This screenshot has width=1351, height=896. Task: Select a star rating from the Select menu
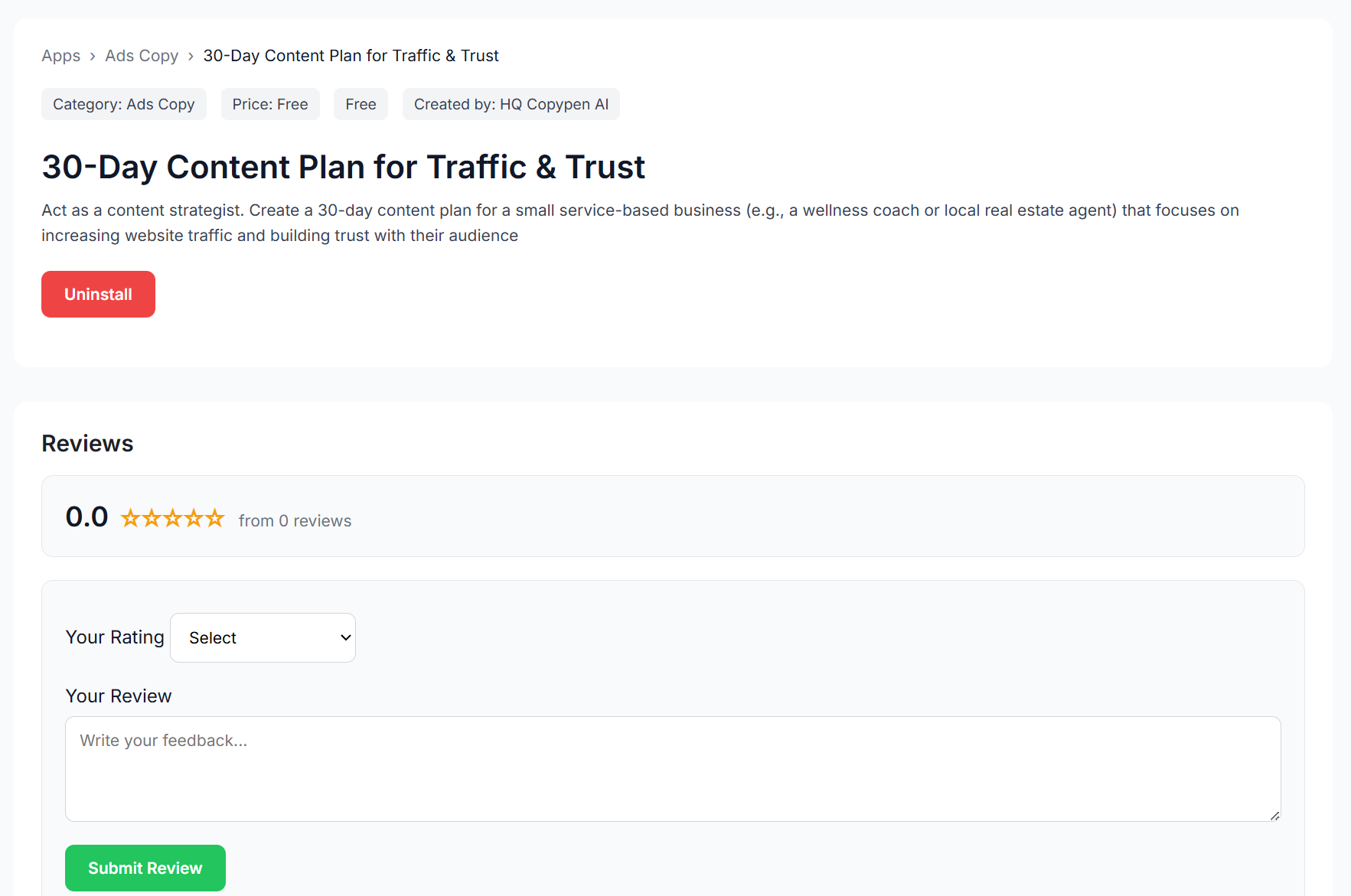pyautogui.click(x=263, y=637)
